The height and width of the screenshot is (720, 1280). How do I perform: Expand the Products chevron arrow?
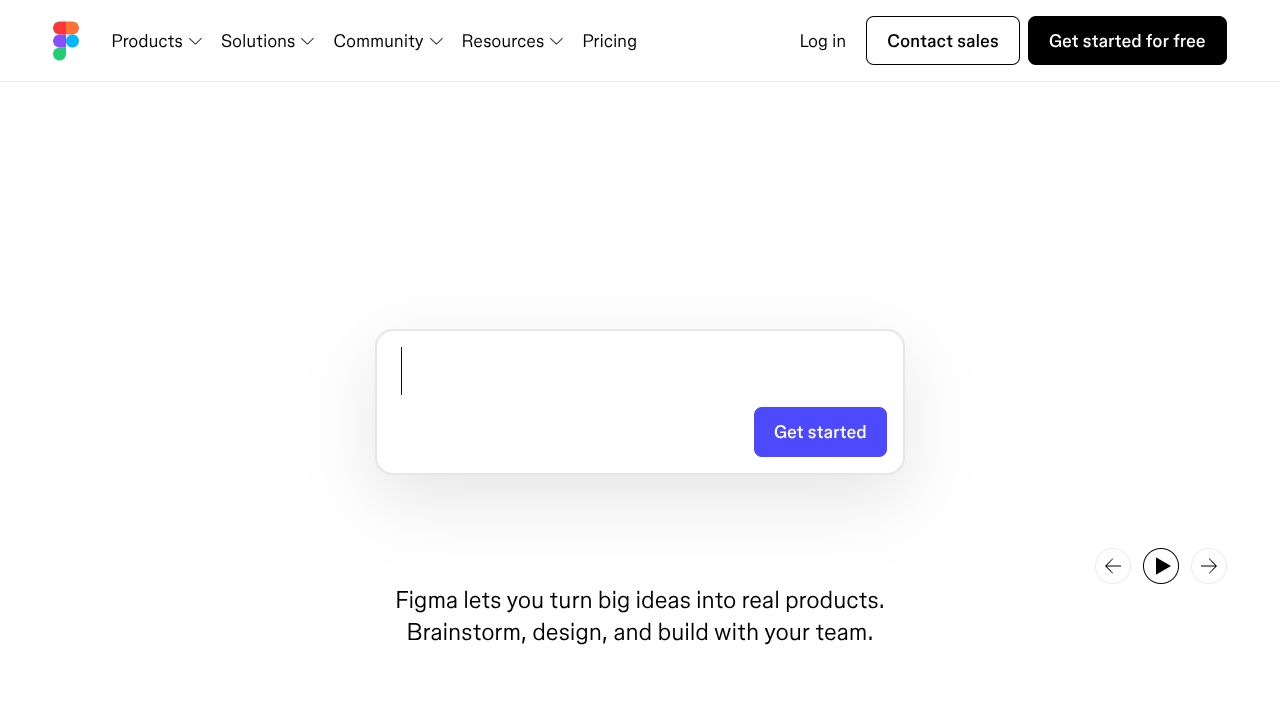click(x=195, y=42)
